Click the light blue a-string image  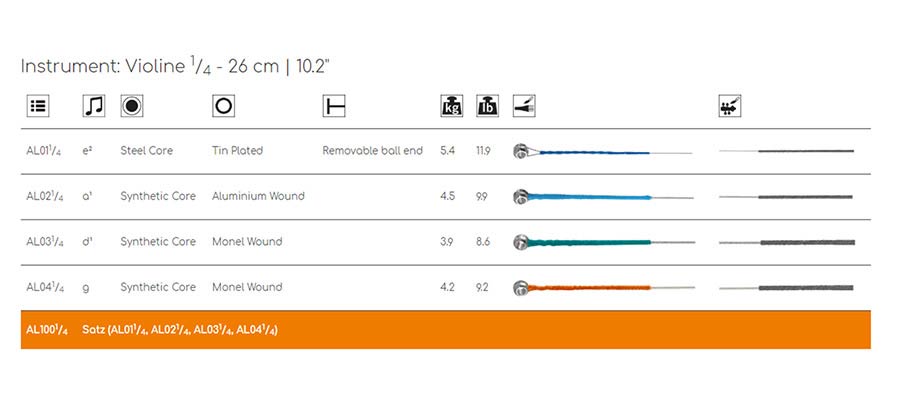[603, 197]
